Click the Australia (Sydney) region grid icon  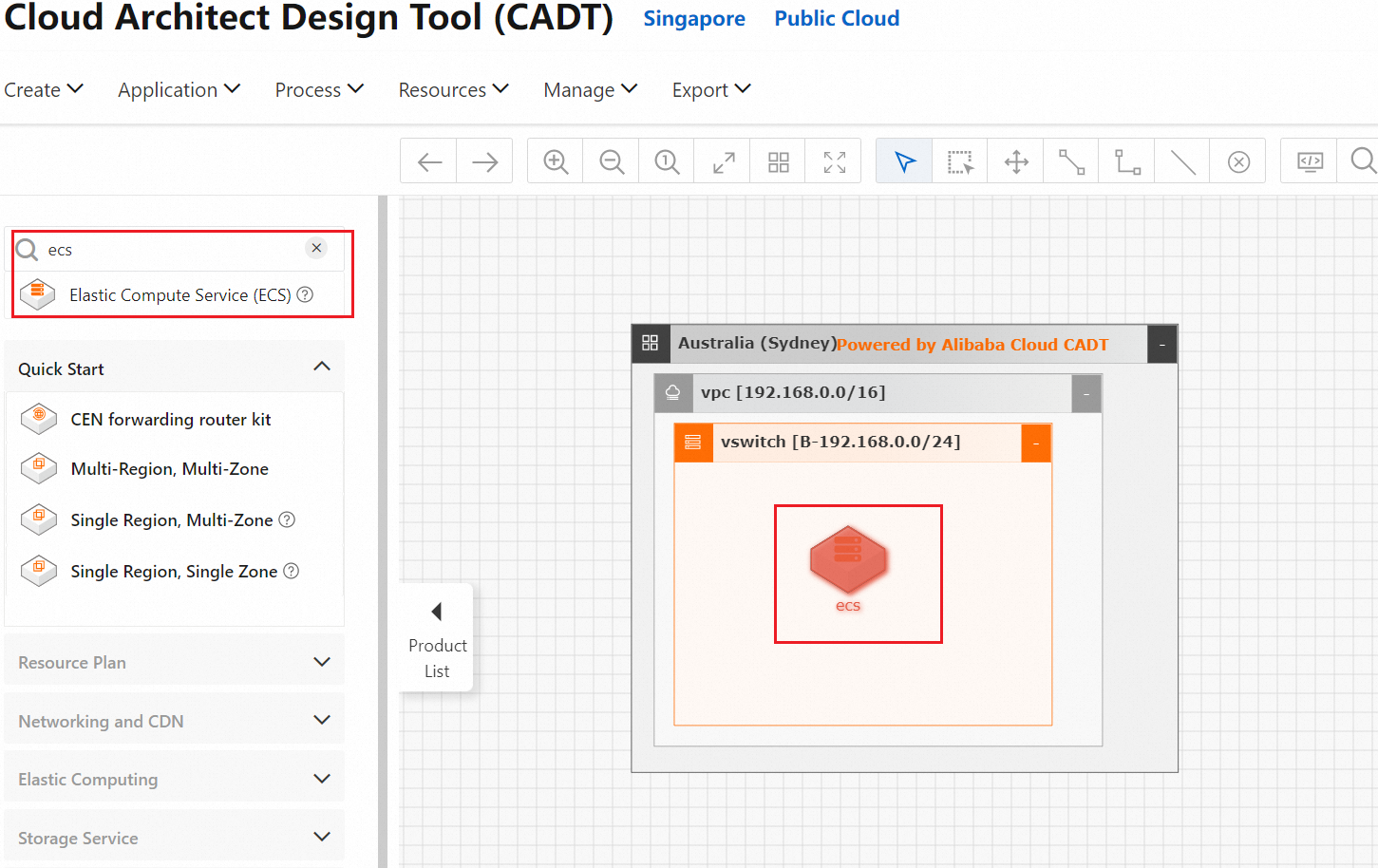650,344
